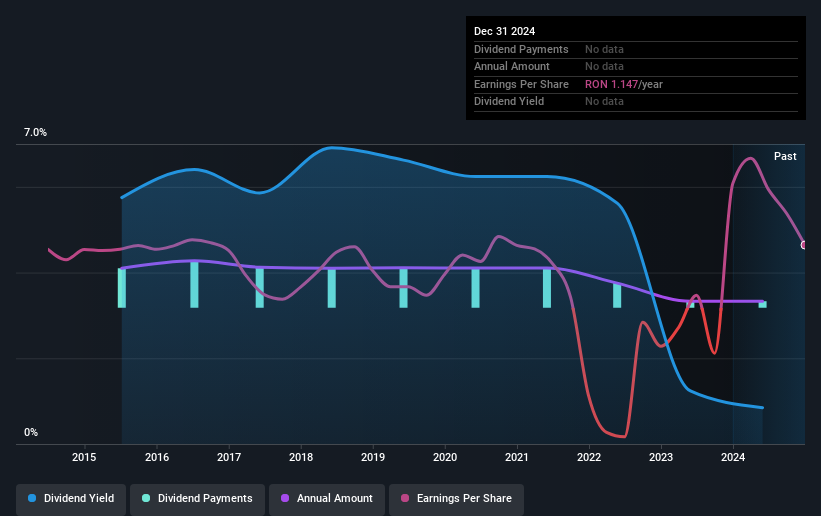This screenshot has height=516, width=821.
Task: Click the 2021 x-axis label
Action: coord(517,457)
